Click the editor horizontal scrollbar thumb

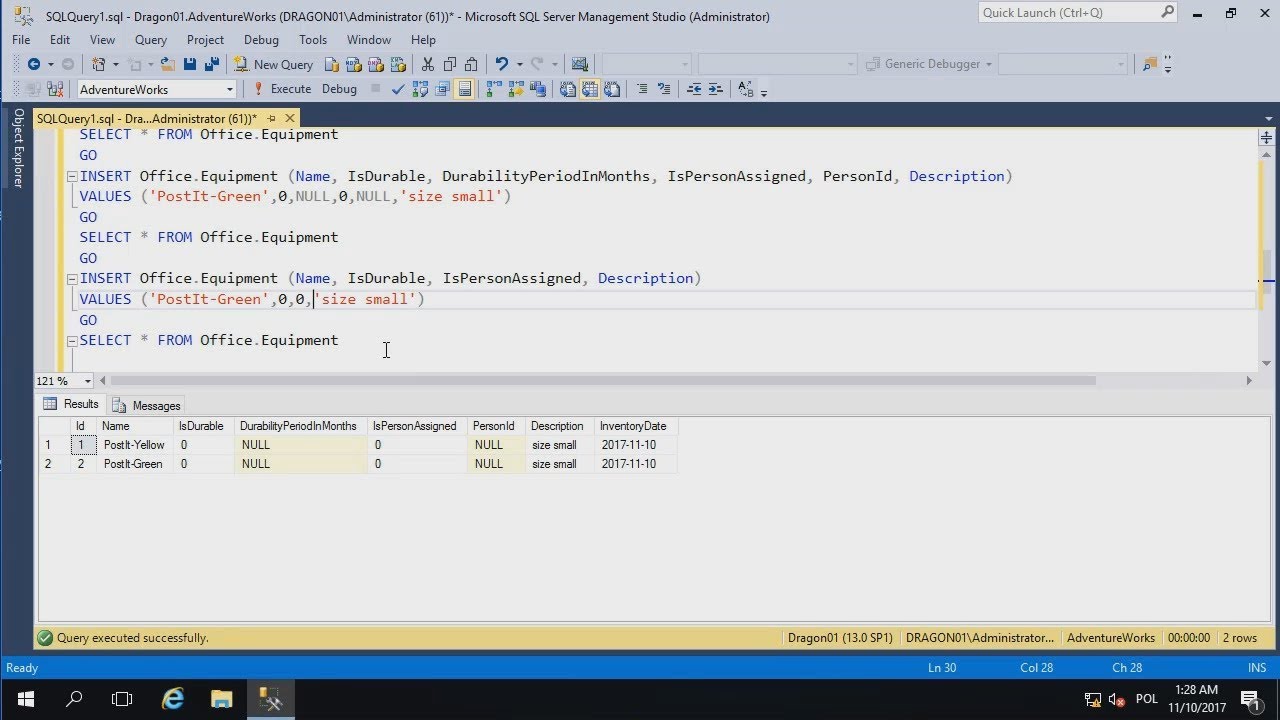(603, 381)
